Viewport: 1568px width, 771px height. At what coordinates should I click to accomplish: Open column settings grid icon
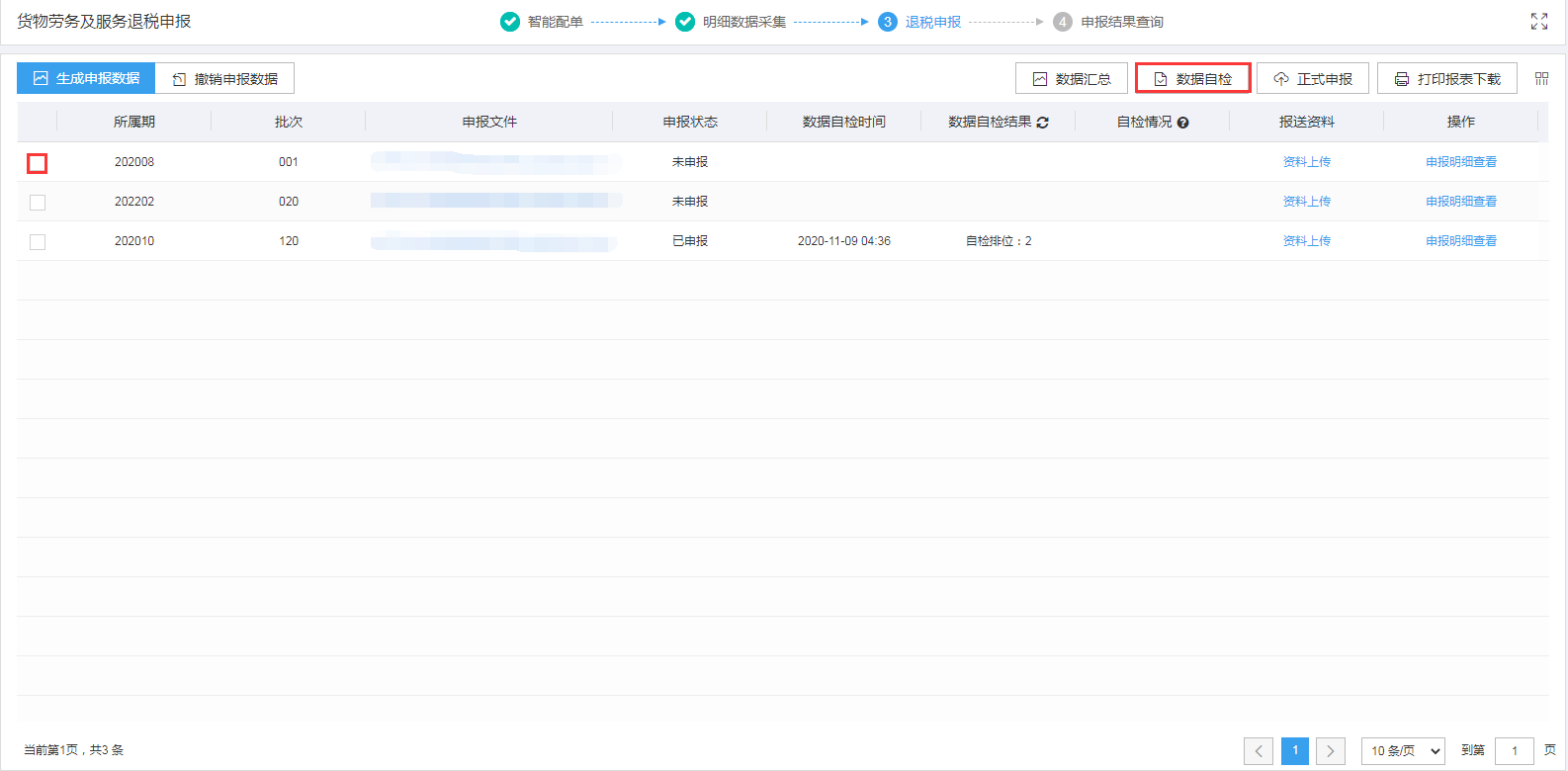[1541, 78]
